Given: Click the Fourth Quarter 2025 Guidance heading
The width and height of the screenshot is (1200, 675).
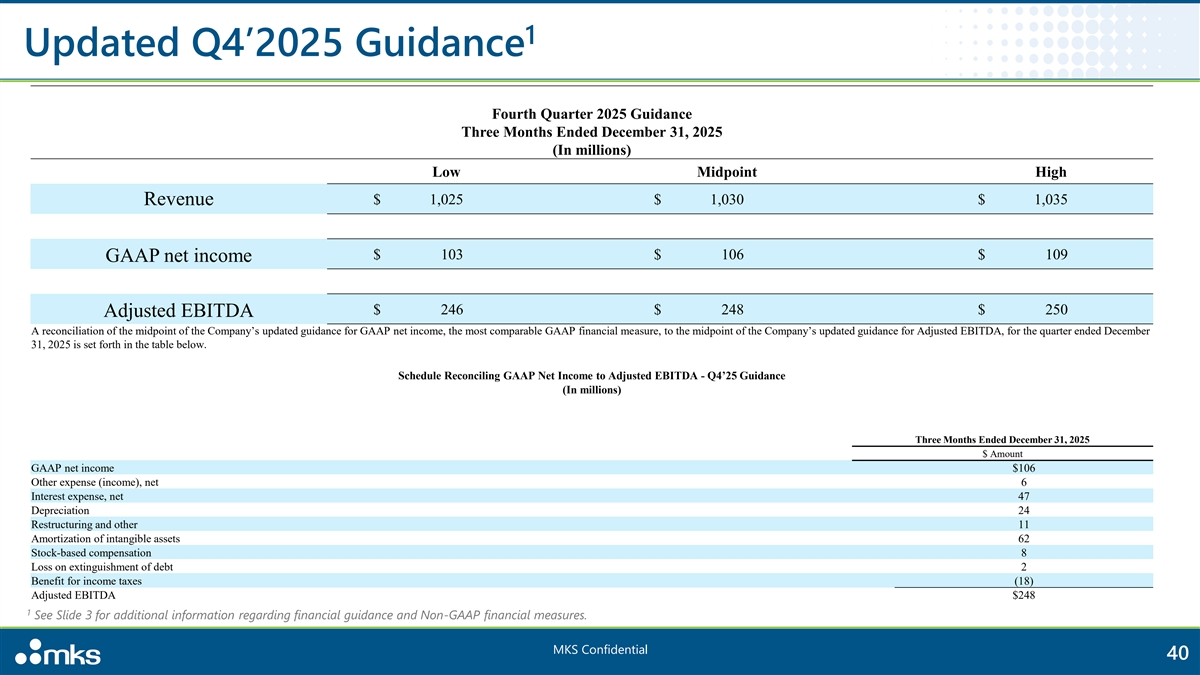Looking at the screenshot, I should (x=591, y=114).
